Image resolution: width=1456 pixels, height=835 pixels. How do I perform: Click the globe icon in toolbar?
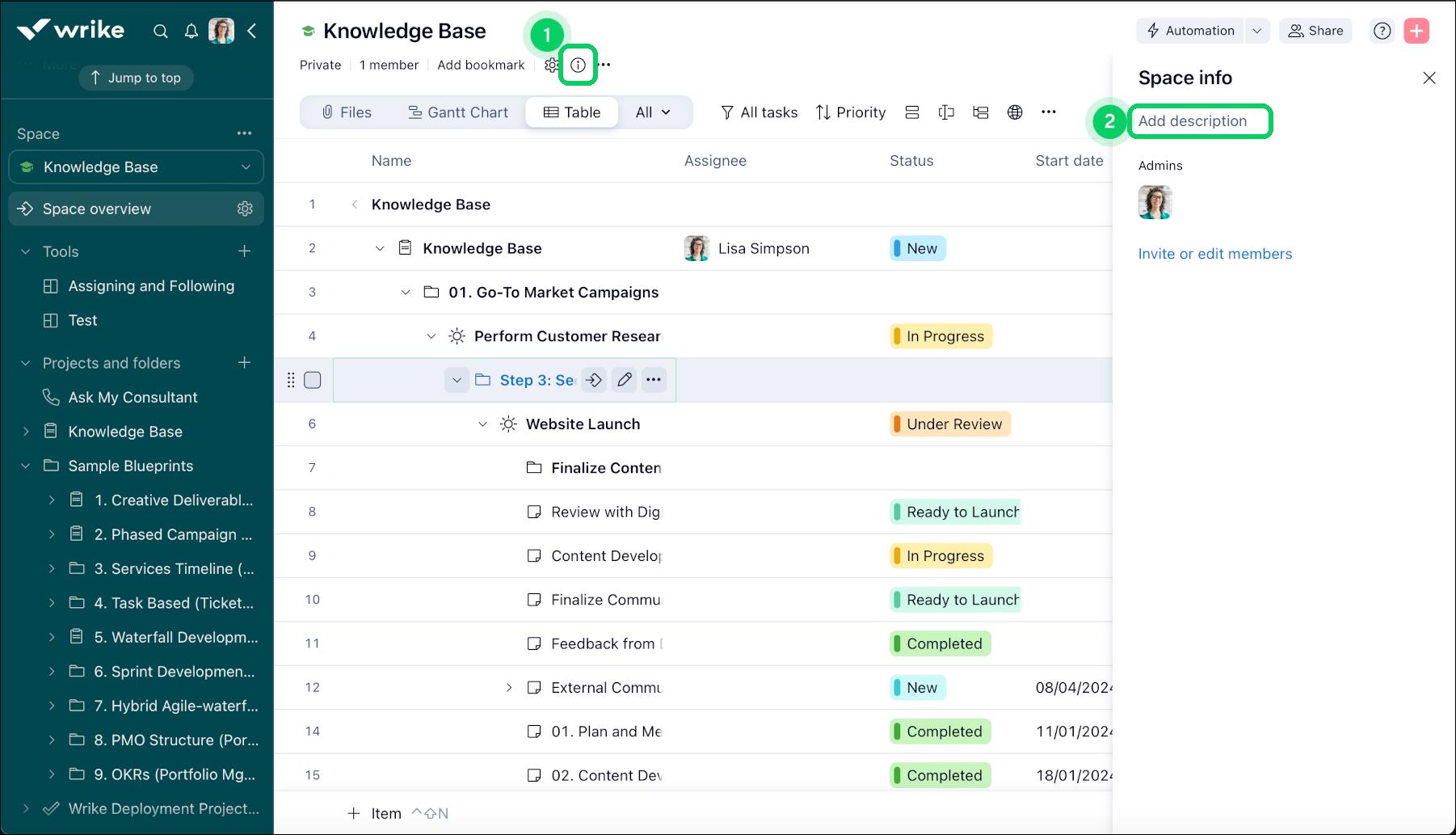(x=1015, y=112)
